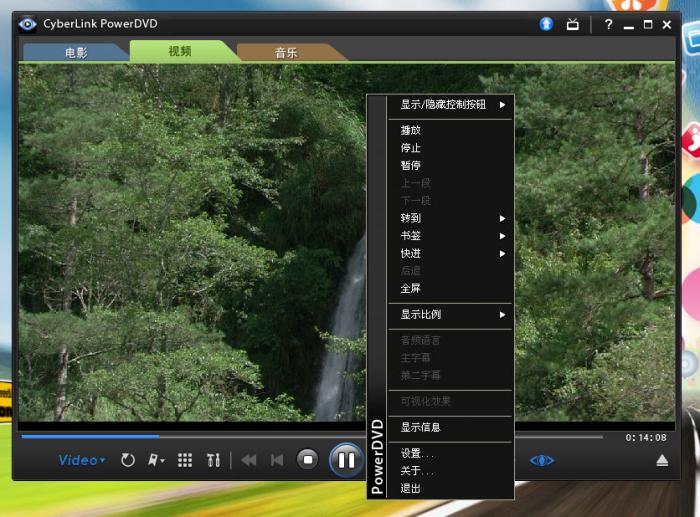Viewport: 700px width, 517px height.
Task: Click the eject triangle button
Action: 662,460
